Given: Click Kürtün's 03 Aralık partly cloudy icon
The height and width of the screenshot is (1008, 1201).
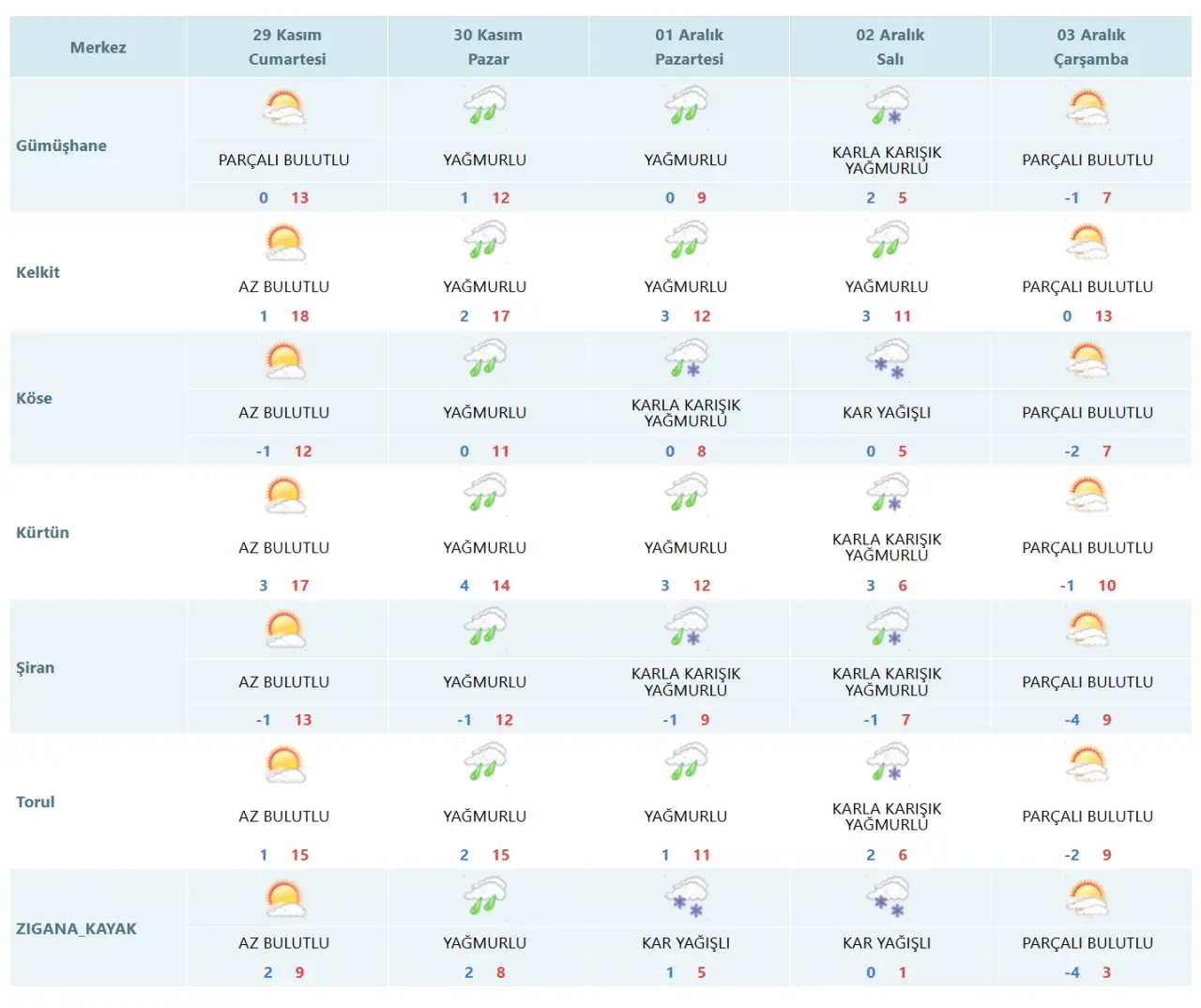Looking at the screenshot, I should (1087, 495).
